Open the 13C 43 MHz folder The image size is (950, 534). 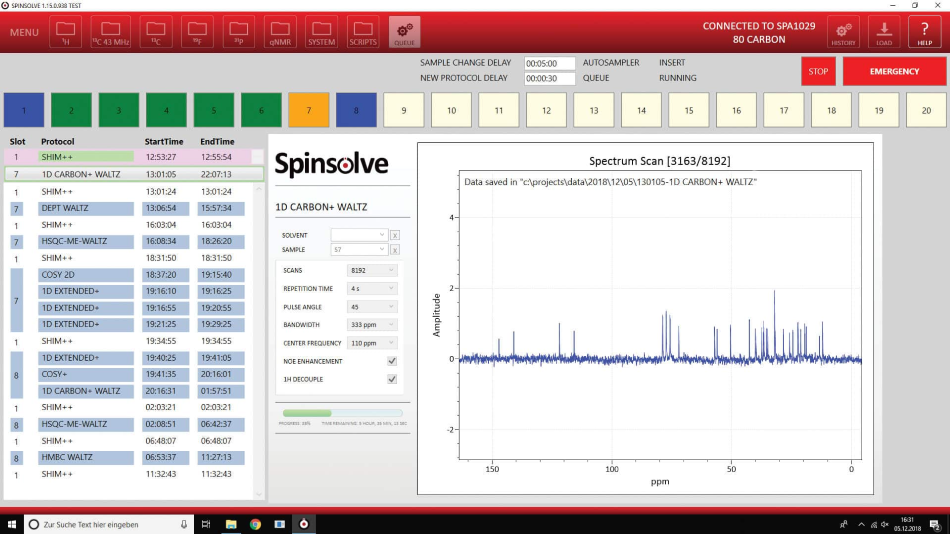pos(110,32)
